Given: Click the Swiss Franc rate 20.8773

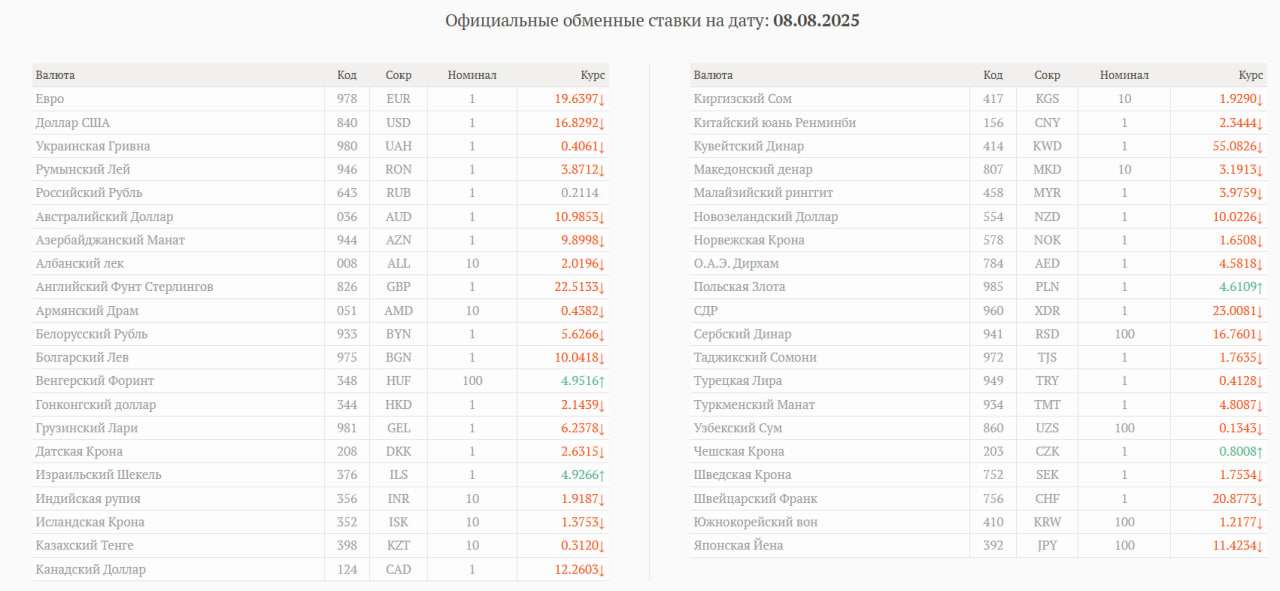Looking at the screenshot, I should pyautogui.click(x=1236, y=499).
